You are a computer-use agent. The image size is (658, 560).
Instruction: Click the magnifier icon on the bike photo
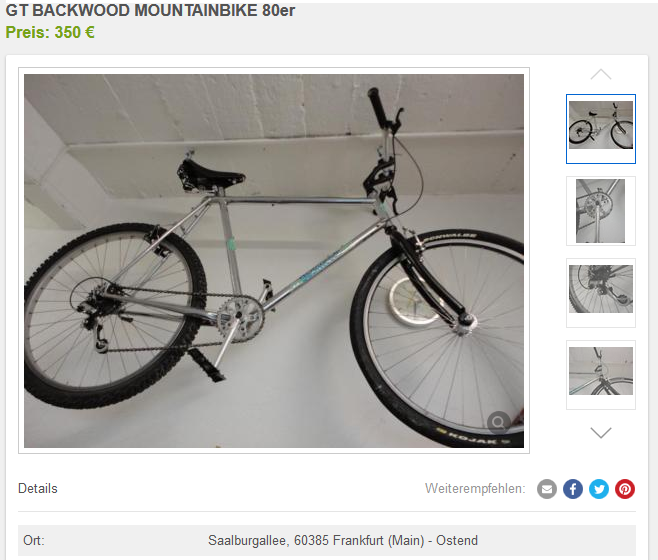click(x=499, y=422)
